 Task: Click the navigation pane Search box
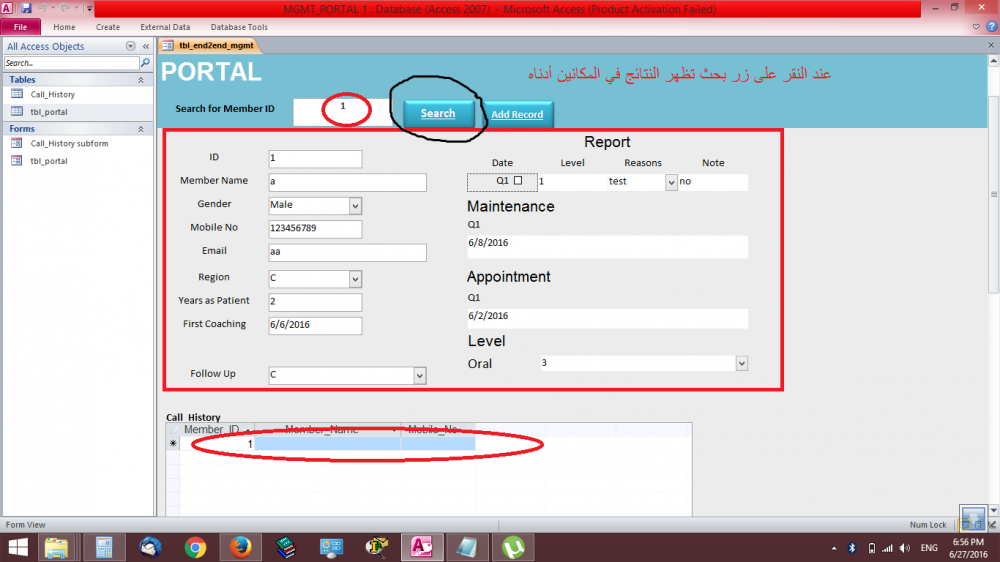(71, 63)
